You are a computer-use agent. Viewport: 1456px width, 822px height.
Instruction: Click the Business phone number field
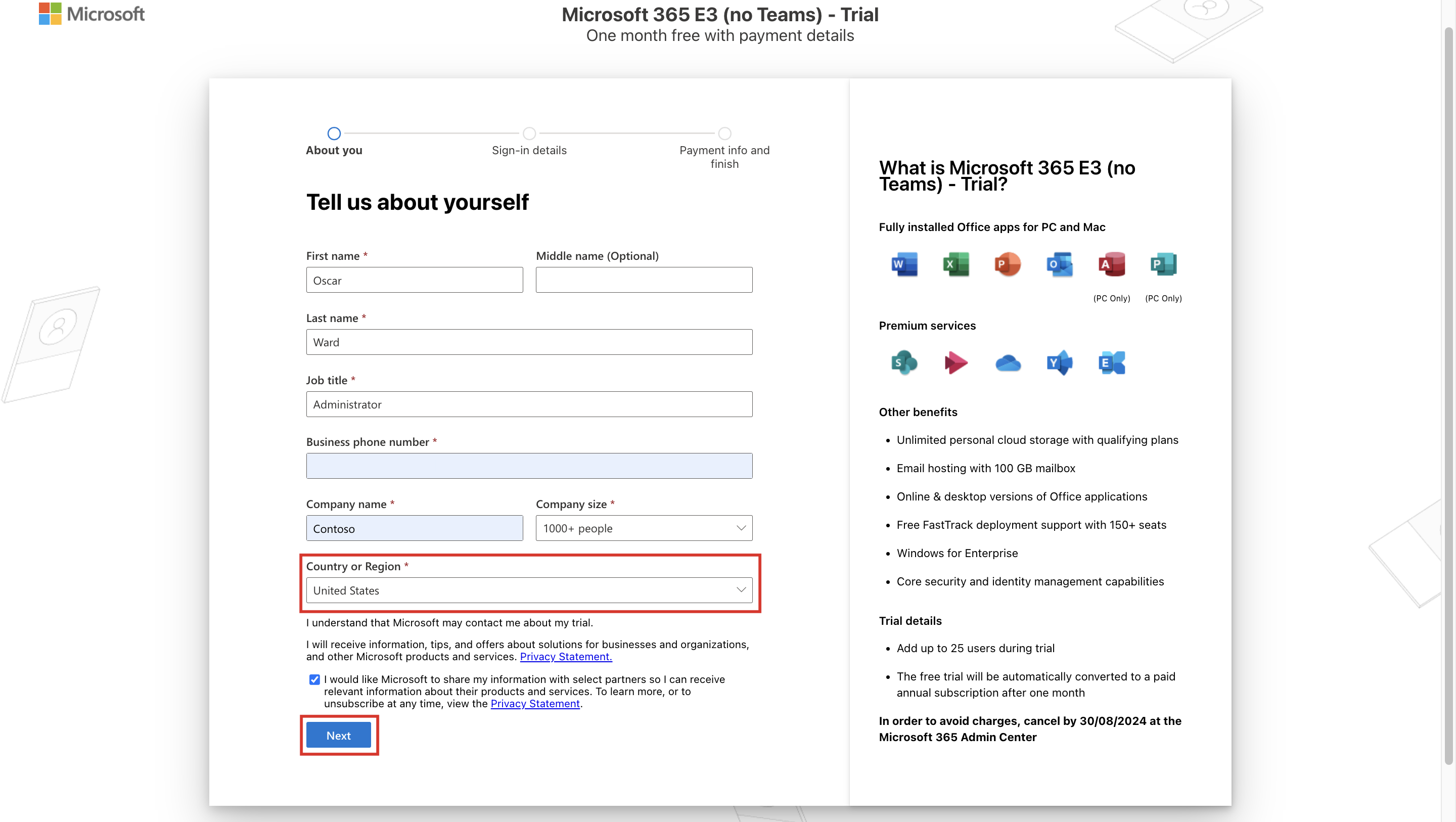[529, 466]
